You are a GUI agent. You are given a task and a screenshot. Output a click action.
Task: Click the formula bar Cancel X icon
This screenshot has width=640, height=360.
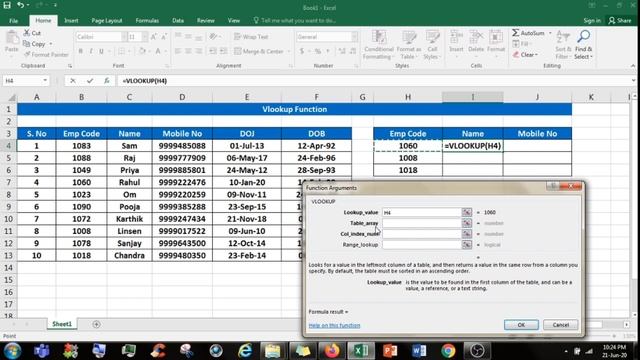pos(73,81)
